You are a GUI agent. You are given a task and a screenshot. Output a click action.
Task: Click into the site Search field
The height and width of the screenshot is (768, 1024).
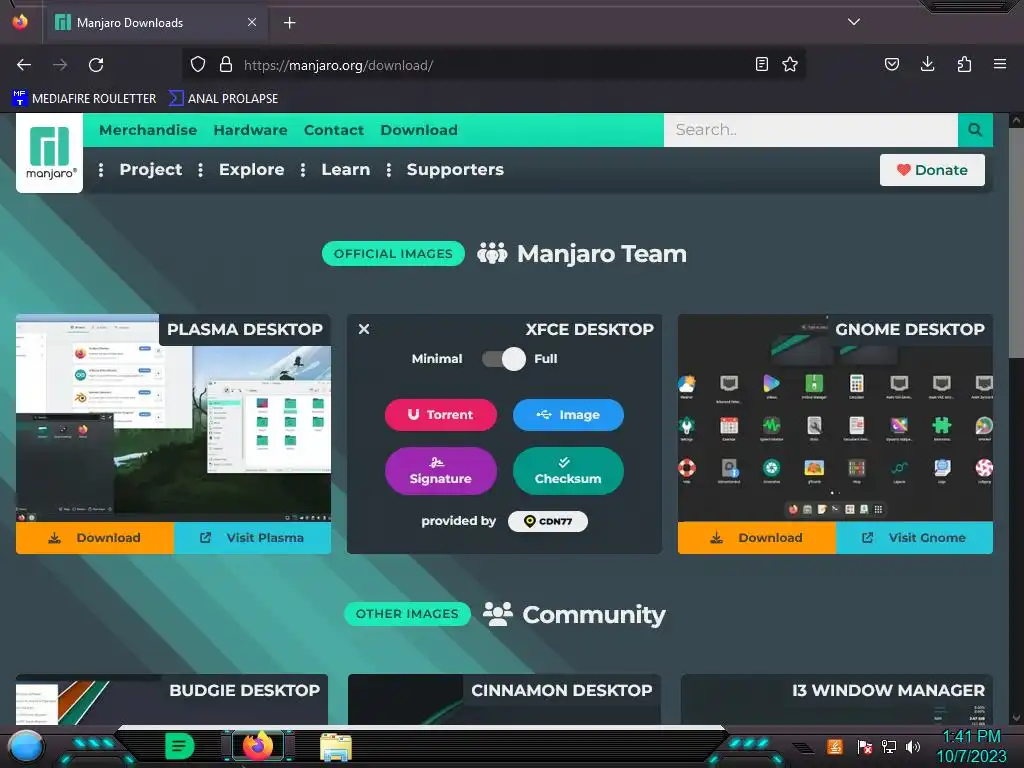[x=810, y=129]
